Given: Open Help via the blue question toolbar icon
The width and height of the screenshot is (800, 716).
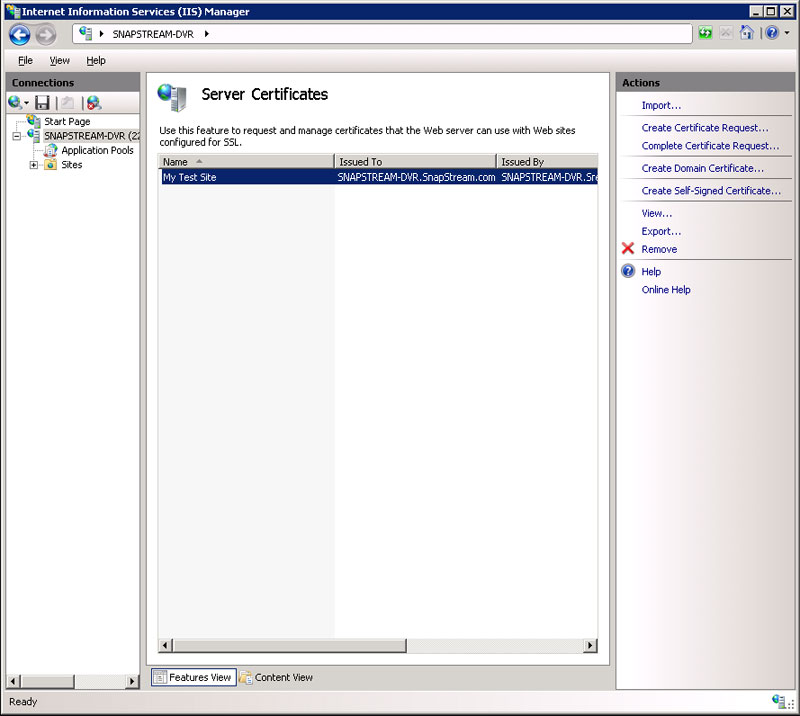Looking at the screenshot, I should click(771, 33).
